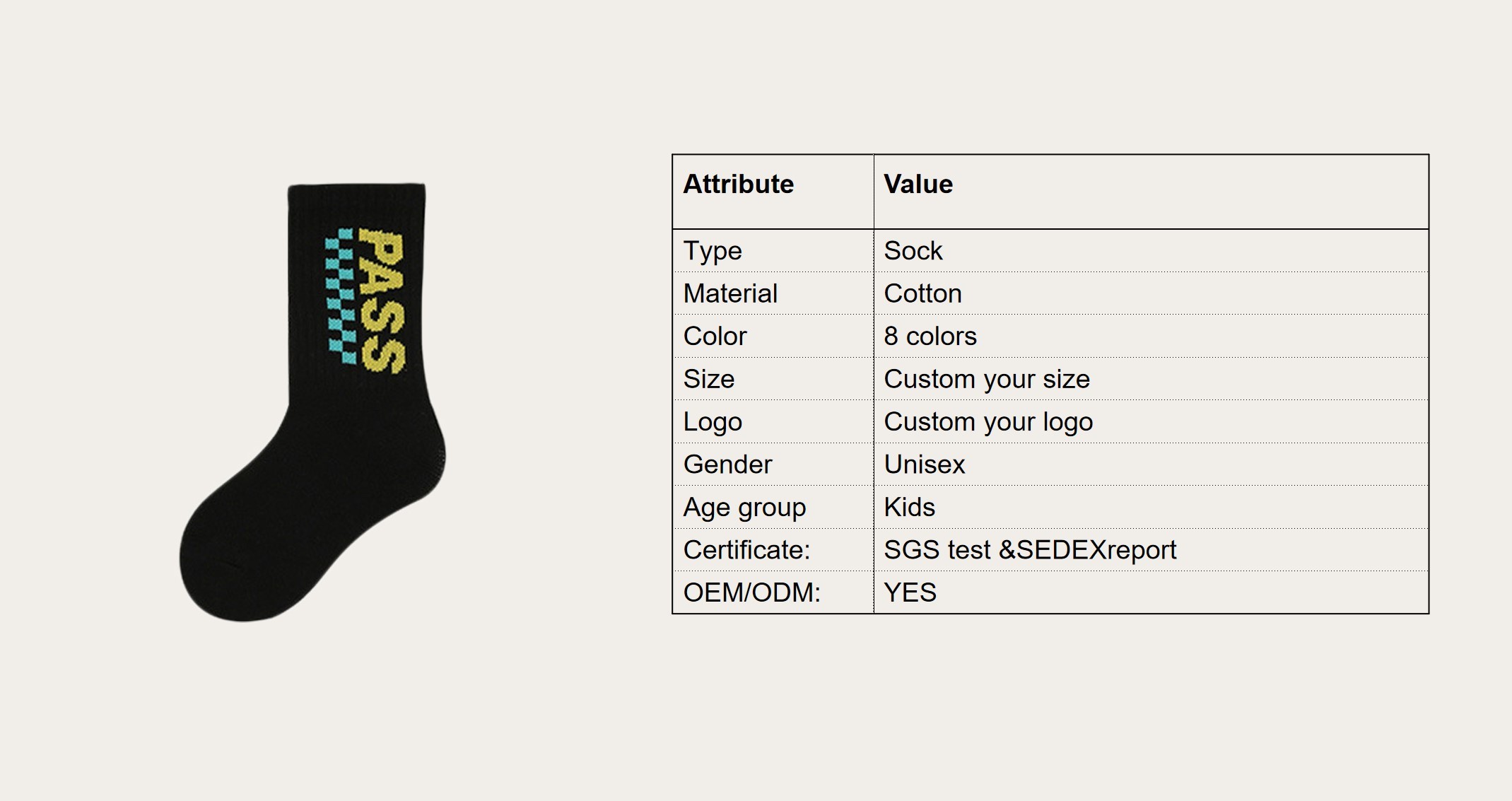The image size is (1512, 801).
Task: Select the Gender row label
Action: [727, 464]
